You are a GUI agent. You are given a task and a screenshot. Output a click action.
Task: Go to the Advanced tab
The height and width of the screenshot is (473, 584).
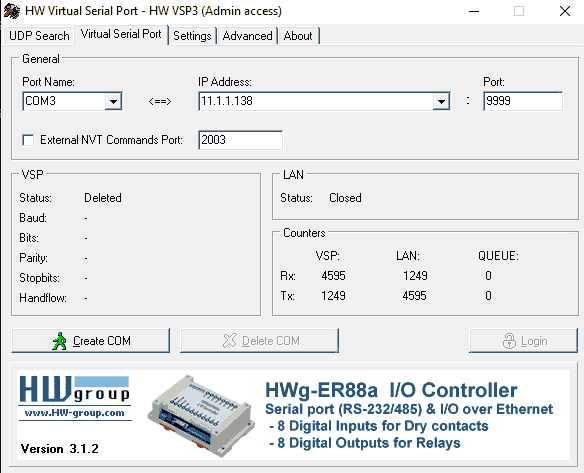tap(247, 36)
